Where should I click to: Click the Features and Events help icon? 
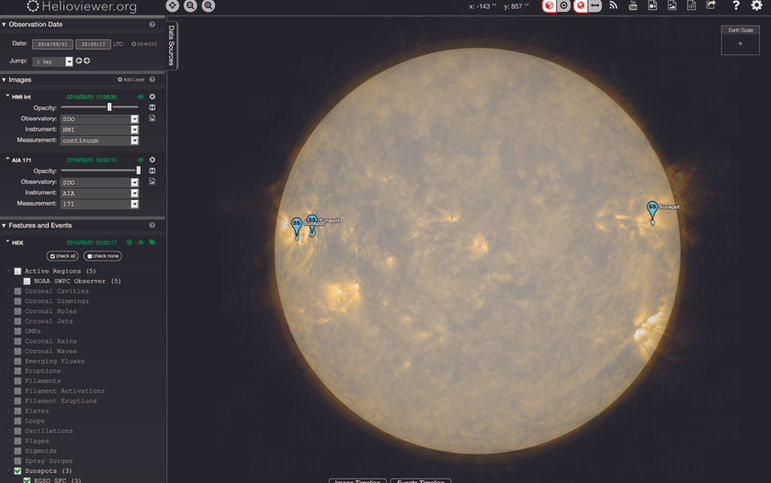(x=152, y=225)
